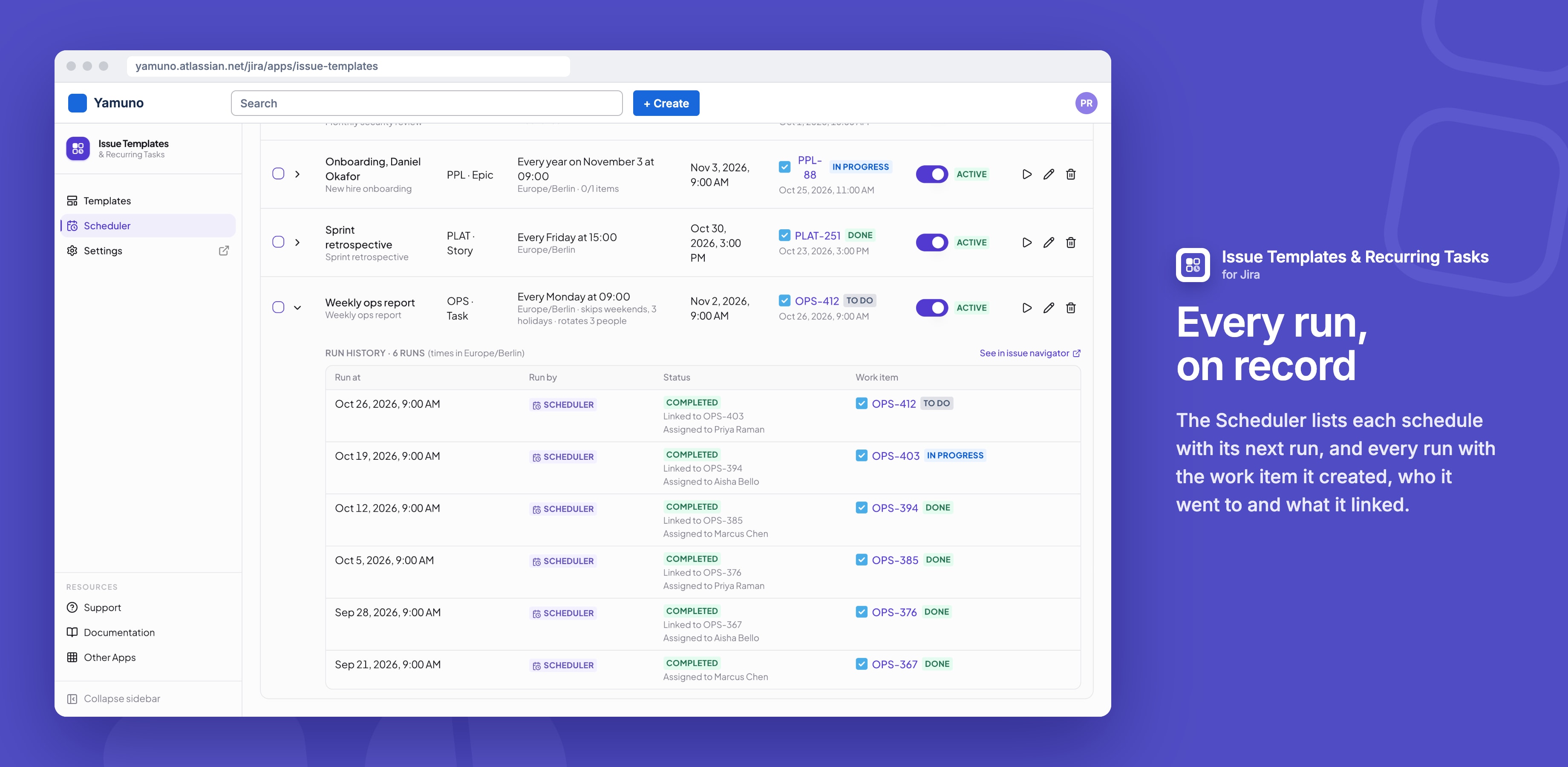Click the Yamuno blue logo square
This screenshot has width=1568, height=767.
(x=77, y=103)
